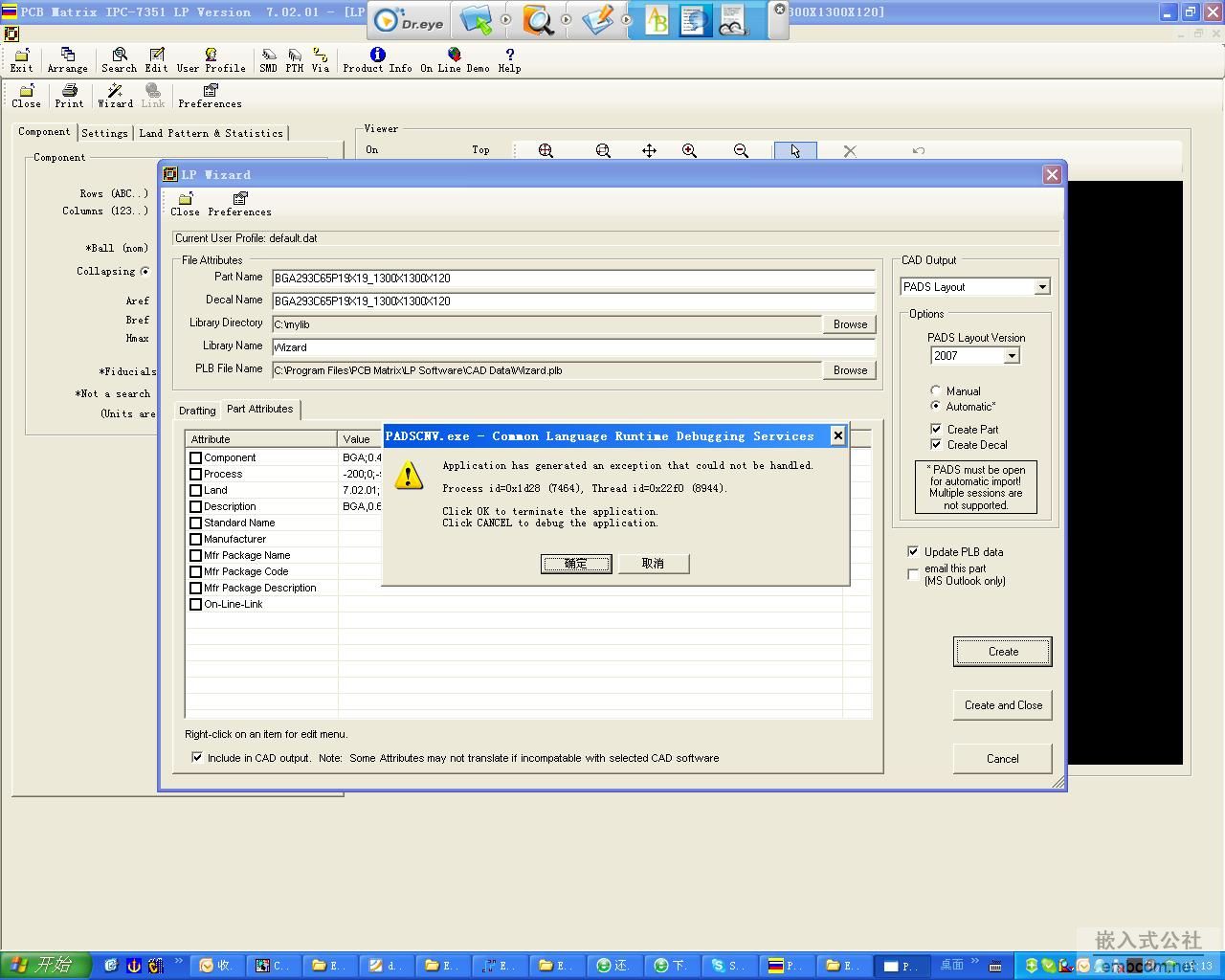Edit the Library Name field
Viewport: 1225px width, 980px height.
tap(573, 347)
